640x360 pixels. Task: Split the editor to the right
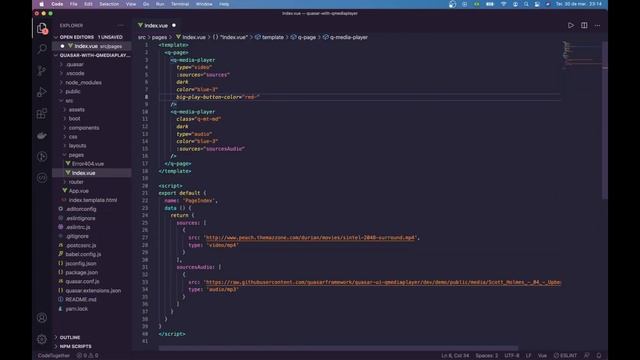584,25
